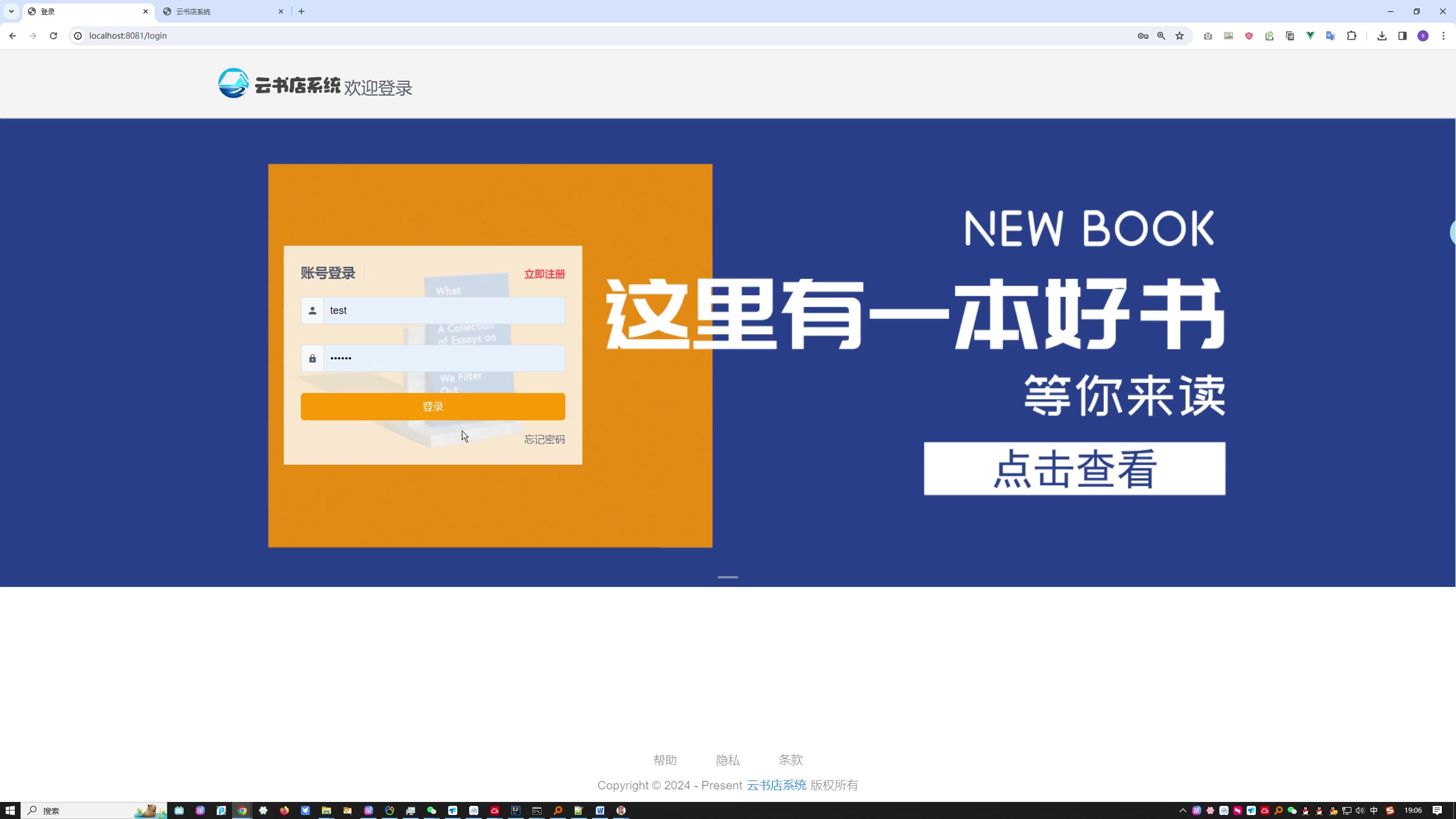Close the 登录 tab
The width and height of the screenshot is (1456, 819).
click(146, 11)
